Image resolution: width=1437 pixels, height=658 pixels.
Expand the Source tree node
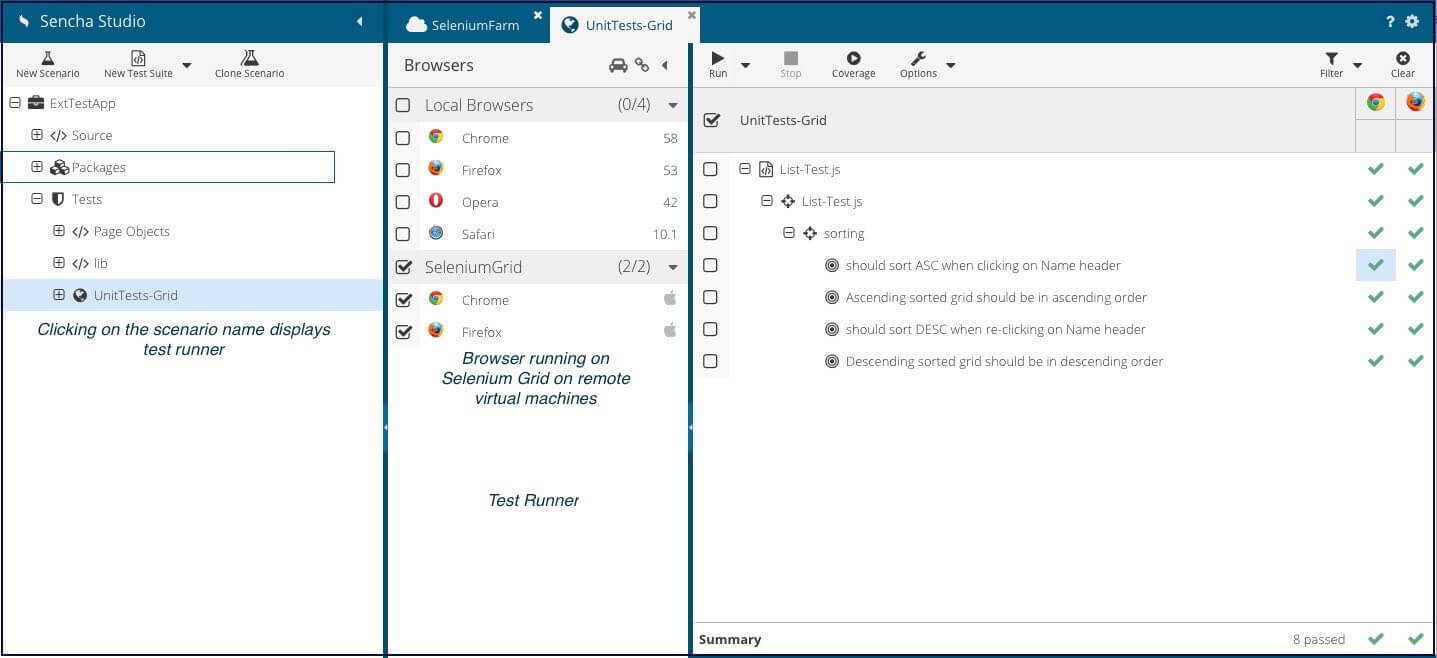pyautogui.click(x=37, y=135)
